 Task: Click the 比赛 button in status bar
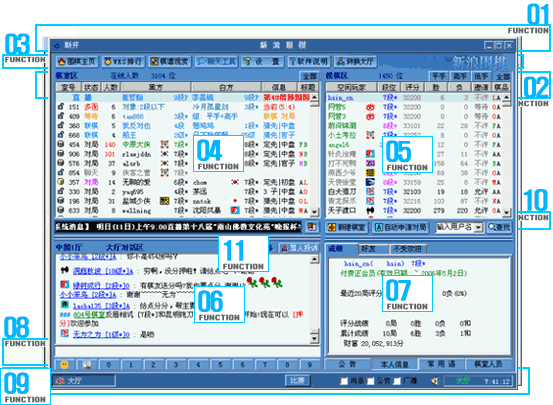297,381
